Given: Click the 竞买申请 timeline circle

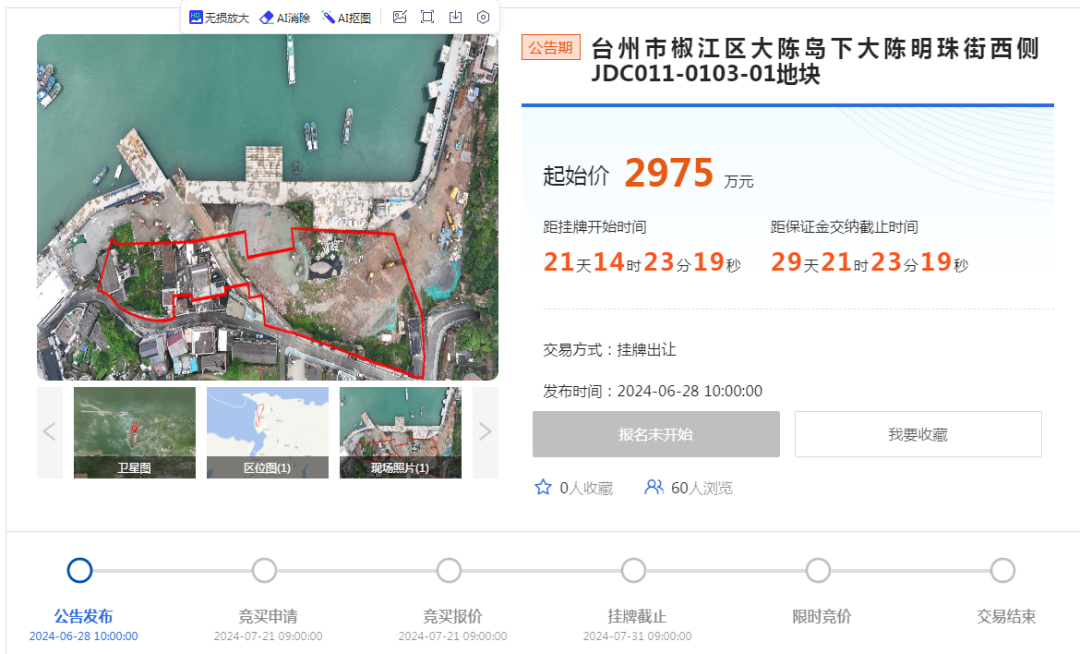Looking at the screenshot, I should [264, 570].
